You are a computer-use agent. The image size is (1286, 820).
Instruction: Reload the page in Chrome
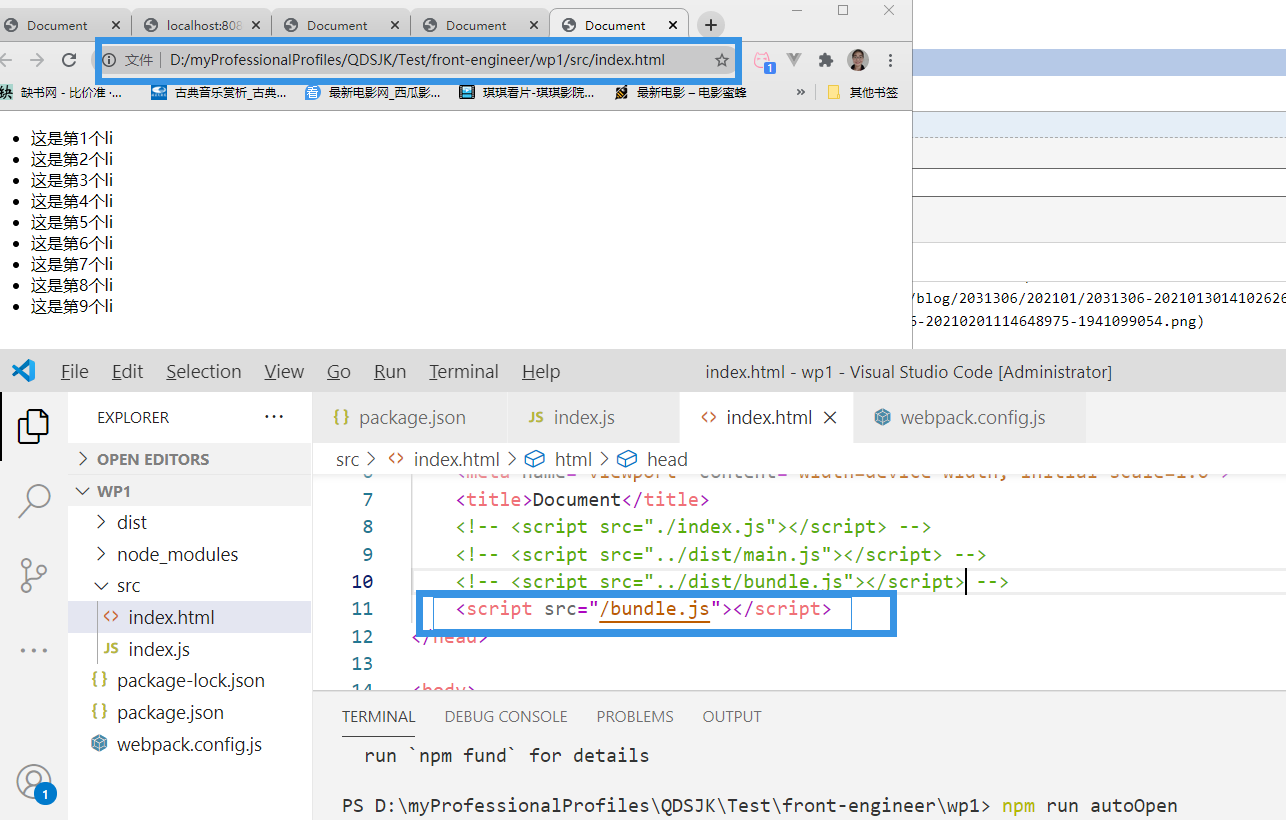pyautogui.click(x=69, y=60)
